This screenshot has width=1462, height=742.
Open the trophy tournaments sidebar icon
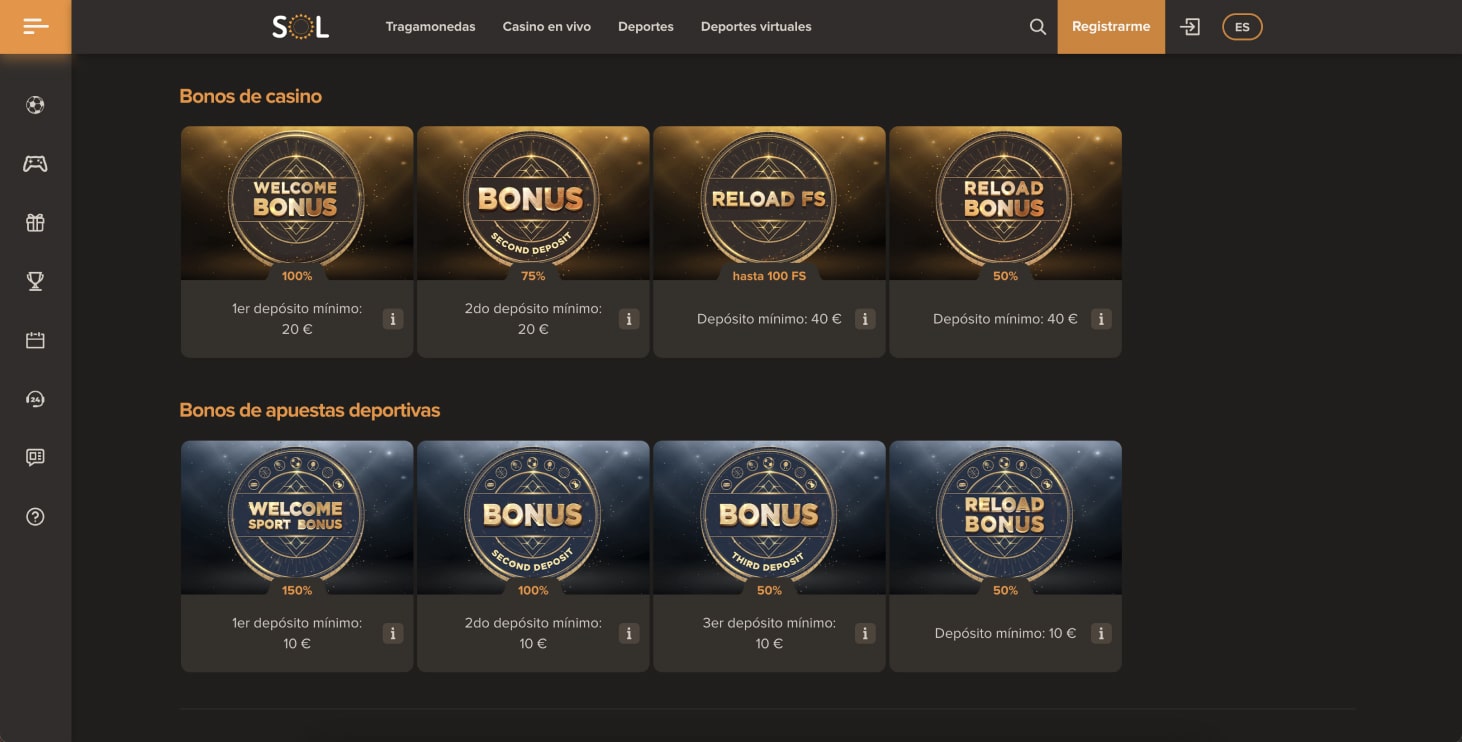(35, 281)
